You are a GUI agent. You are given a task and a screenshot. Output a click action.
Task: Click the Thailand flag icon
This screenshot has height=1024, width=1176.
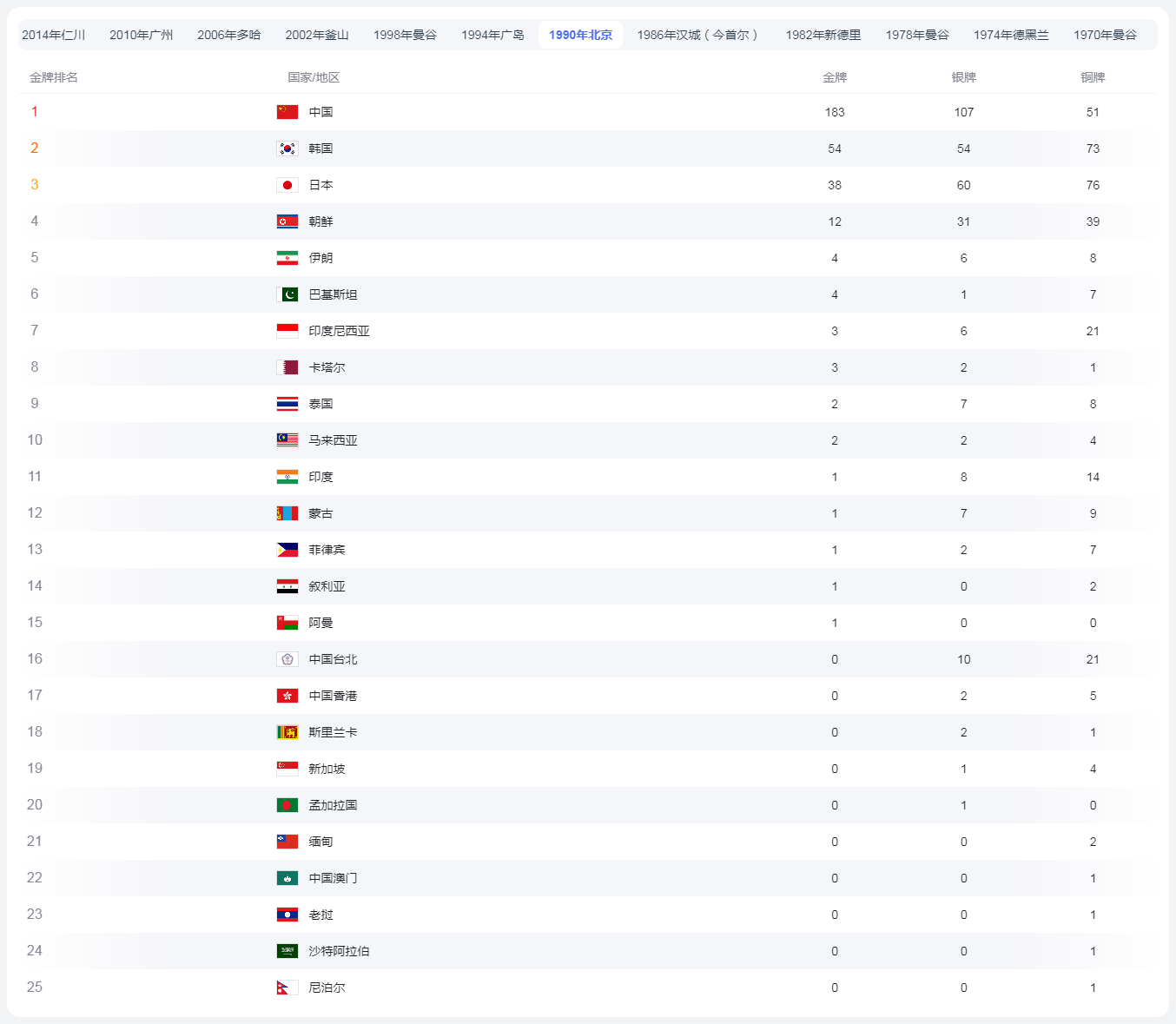click(287, 404)
